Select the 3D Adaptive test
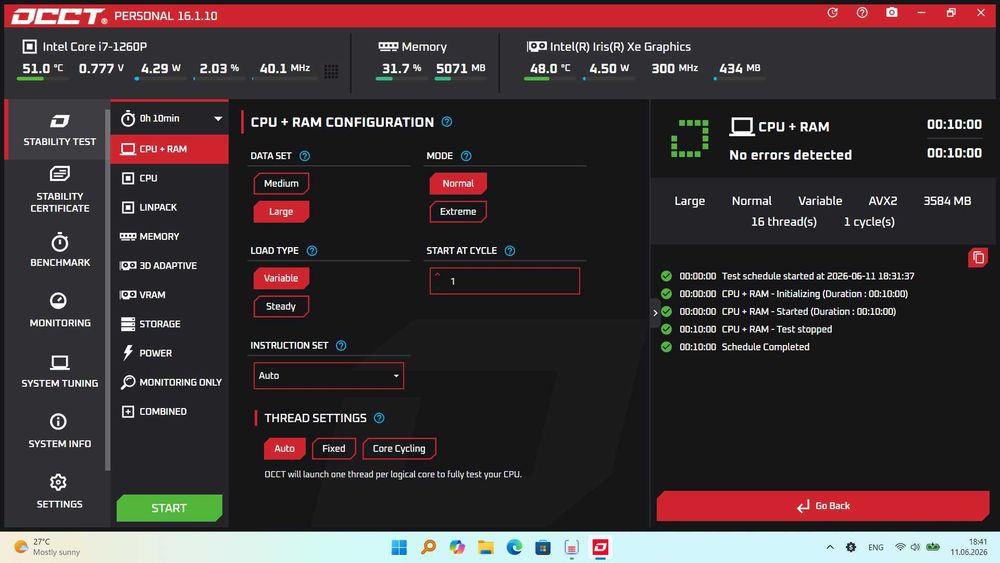 170,265
